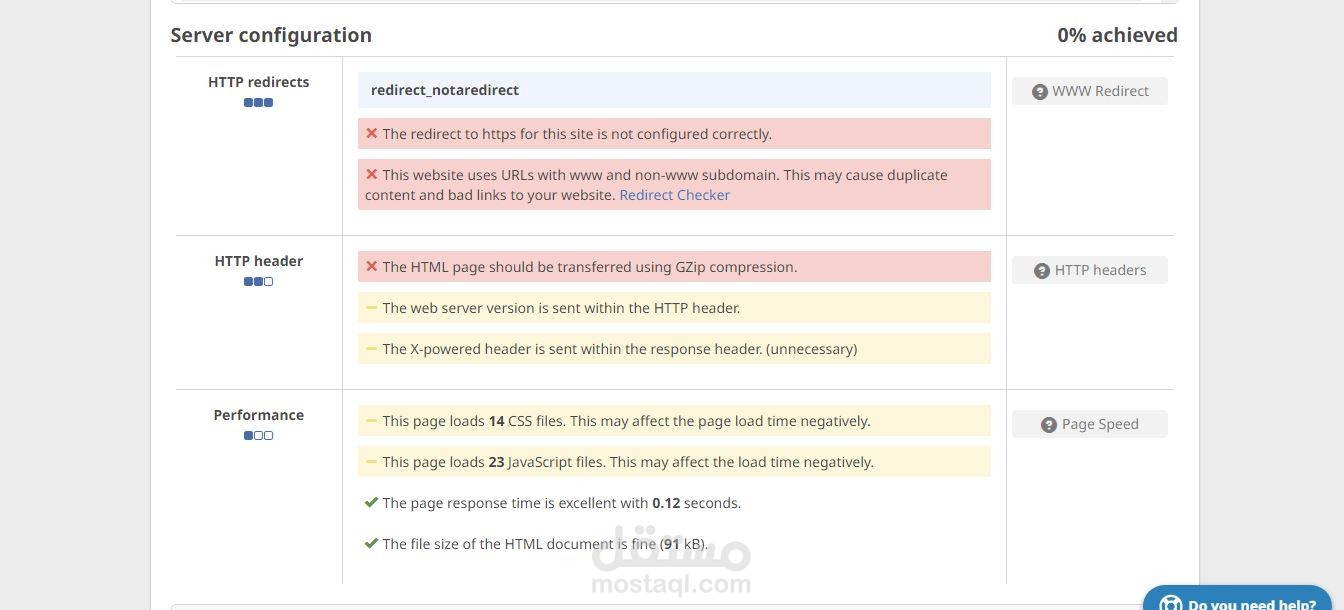Click the yellow dash beside X-powered header notice
Viewport: 1344px width, 610px height.
coord(371,348)
